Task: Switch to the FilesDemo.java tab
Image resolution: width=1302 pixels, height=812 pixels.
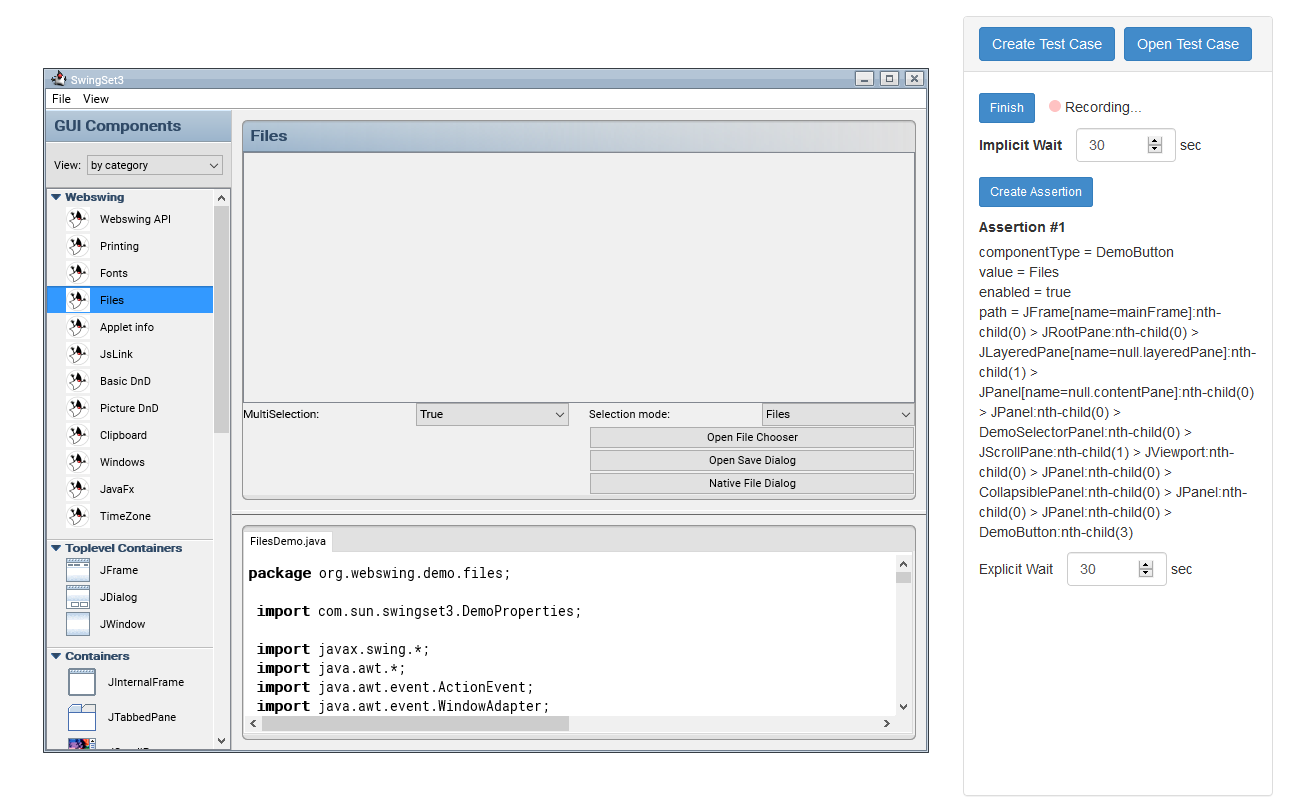Action: point(288,541)
